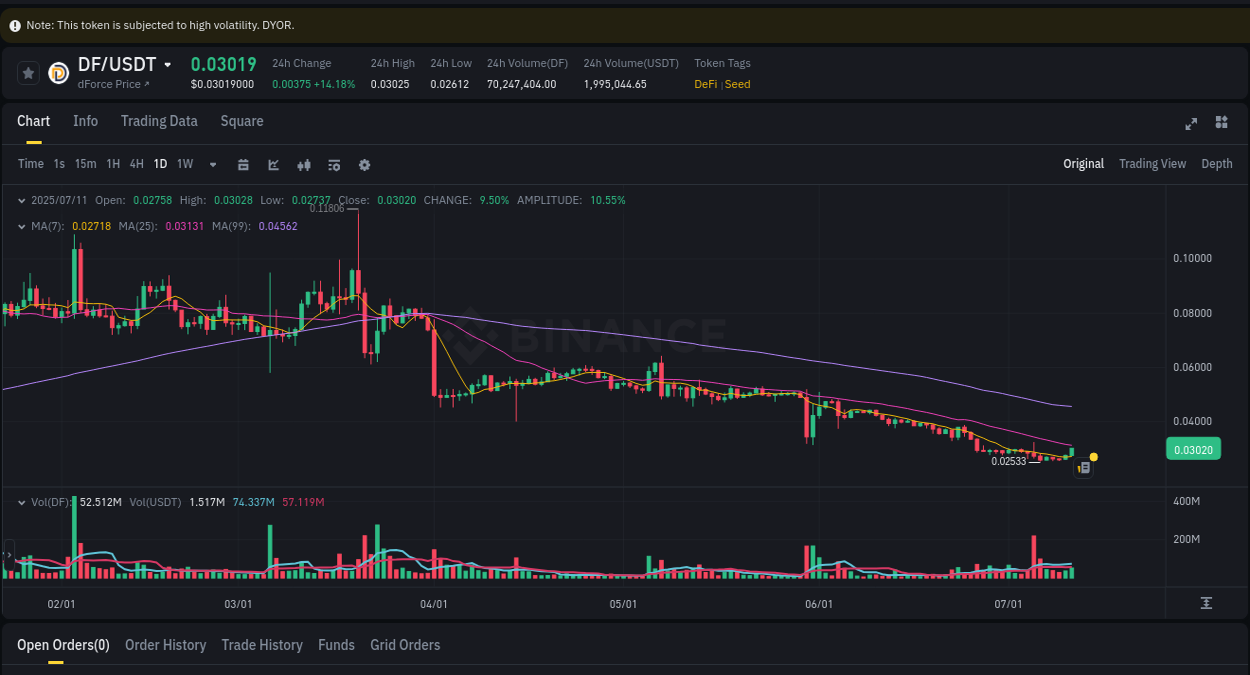The height and width of the screenshot is (675, 1250).
Task: Click the Depth view option
Action: (x=1216, y=163)
